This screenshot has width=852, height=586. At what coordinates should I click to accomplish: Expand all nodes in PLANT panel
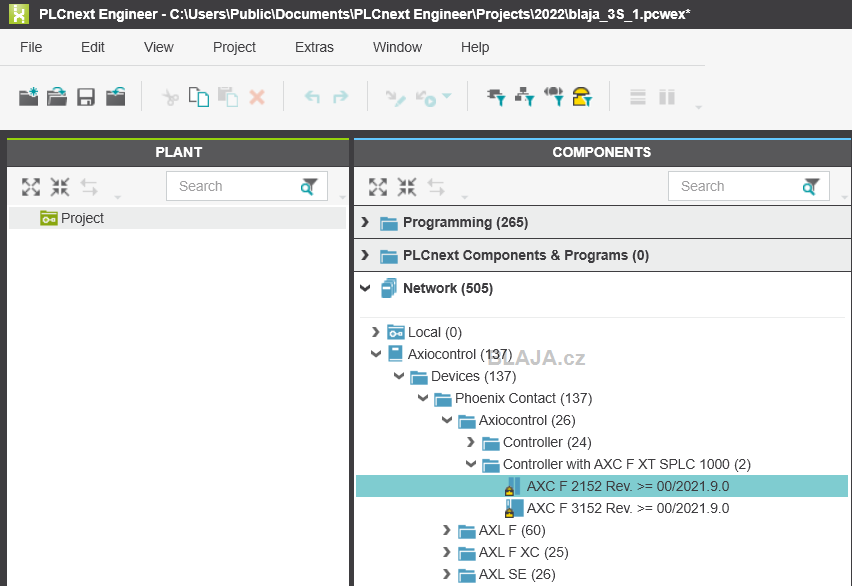point(31,187)
